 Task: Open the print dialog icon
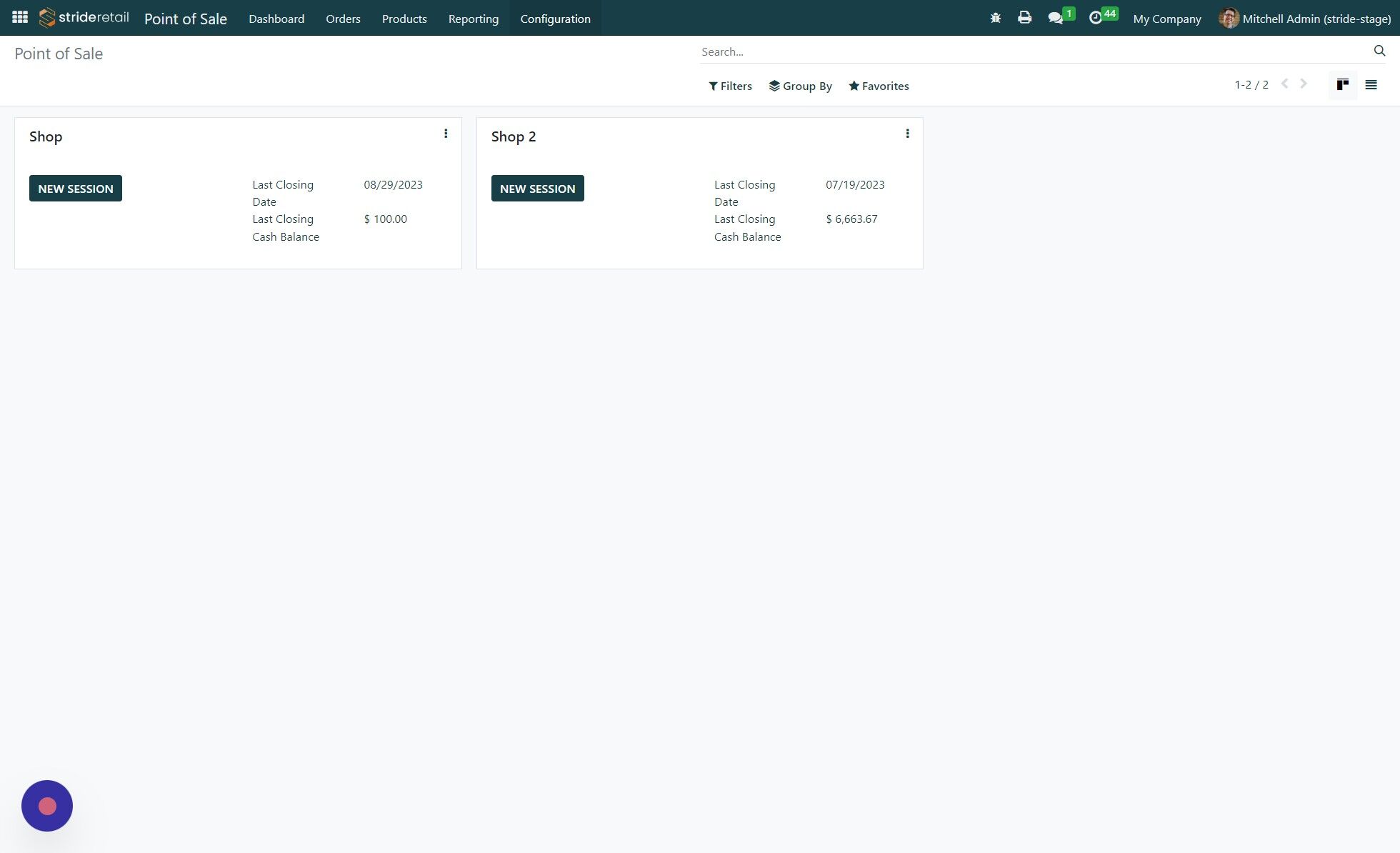(1024, 17)
